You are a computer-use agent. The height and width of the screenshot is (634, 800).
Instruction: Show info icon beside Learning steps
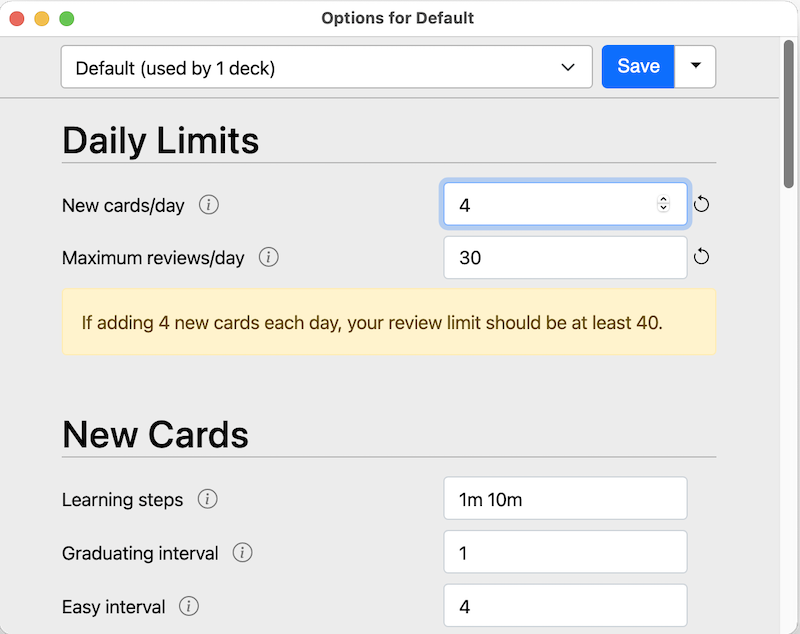(207, 499)
